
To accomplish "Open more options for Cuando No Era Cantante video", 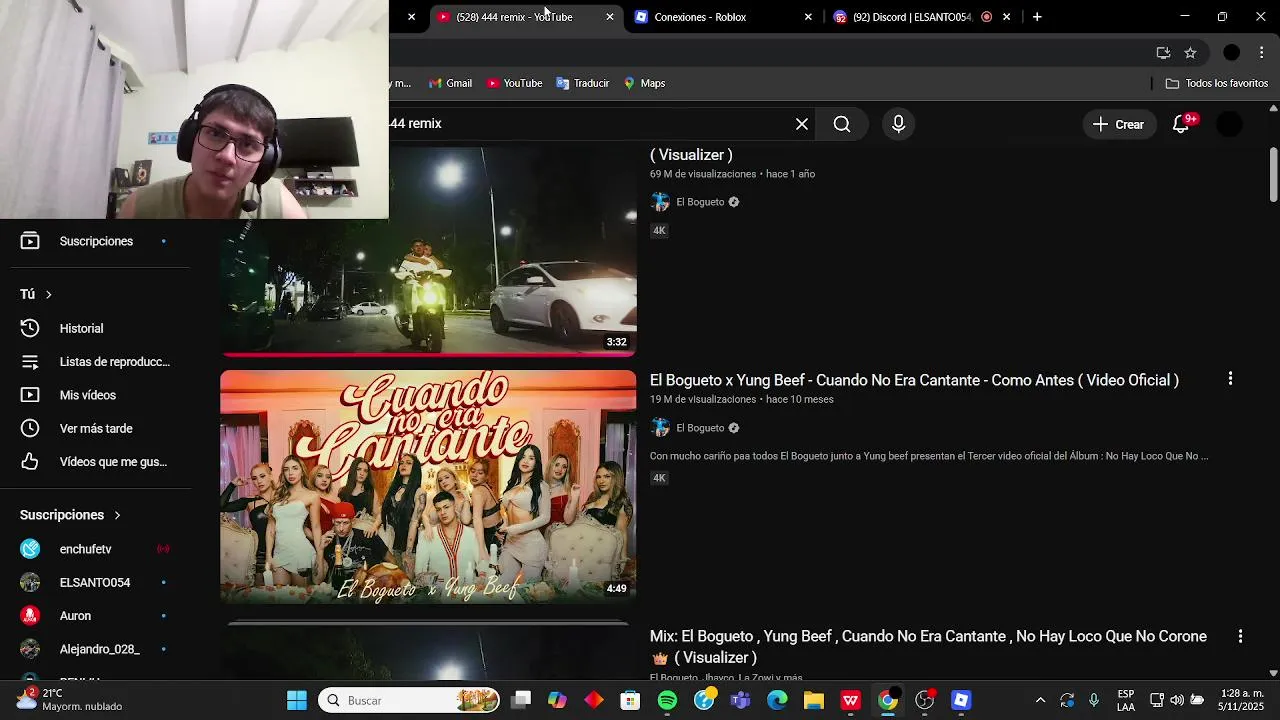I will [1230, 379].
